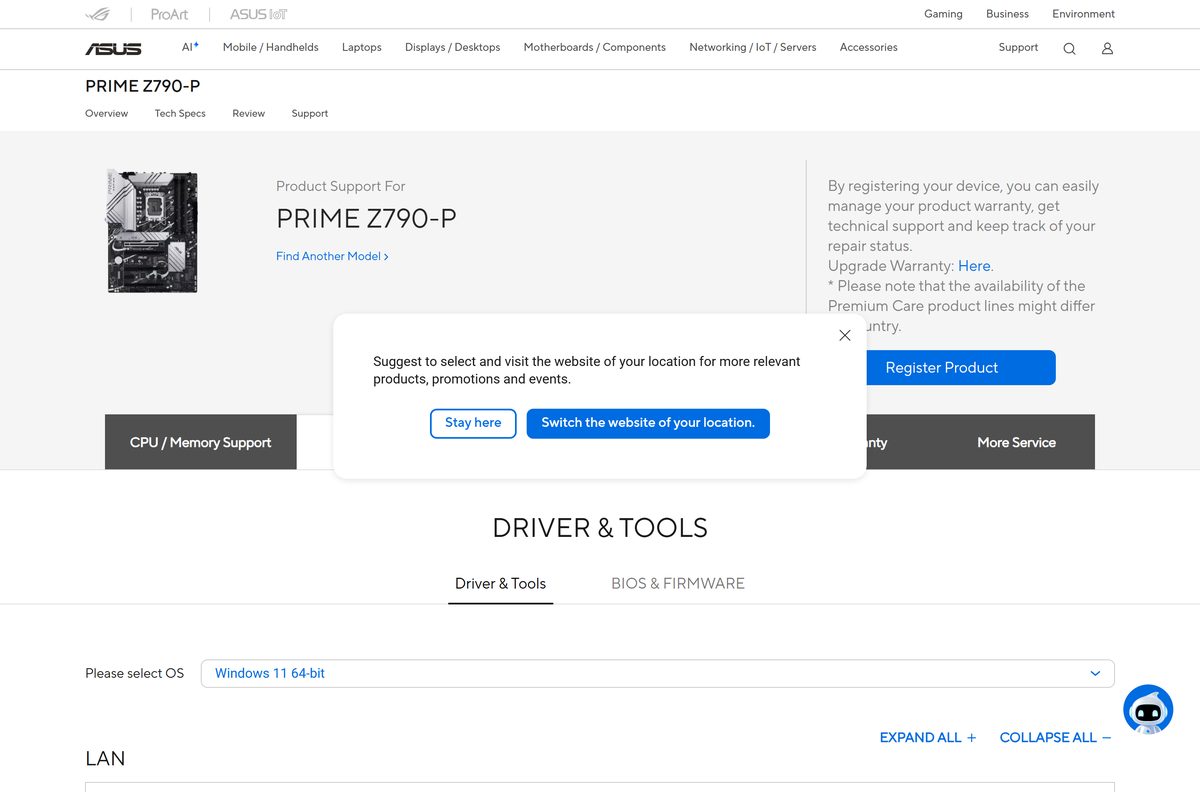
Task: Click the LAN section heading
Action: (105, 758)
